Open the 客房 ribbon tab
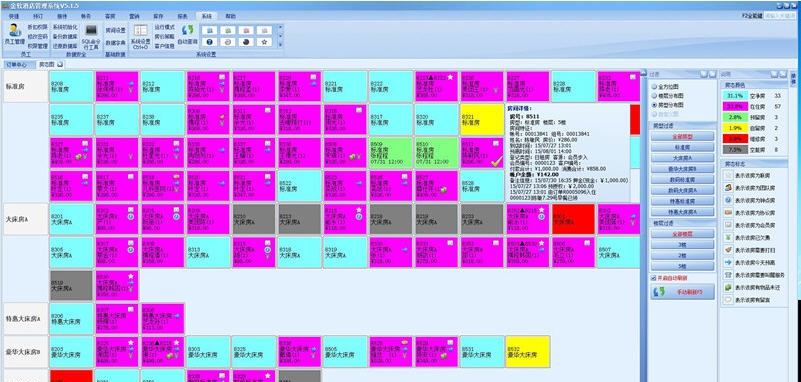The image size is (801, 382). pos(110,16)
